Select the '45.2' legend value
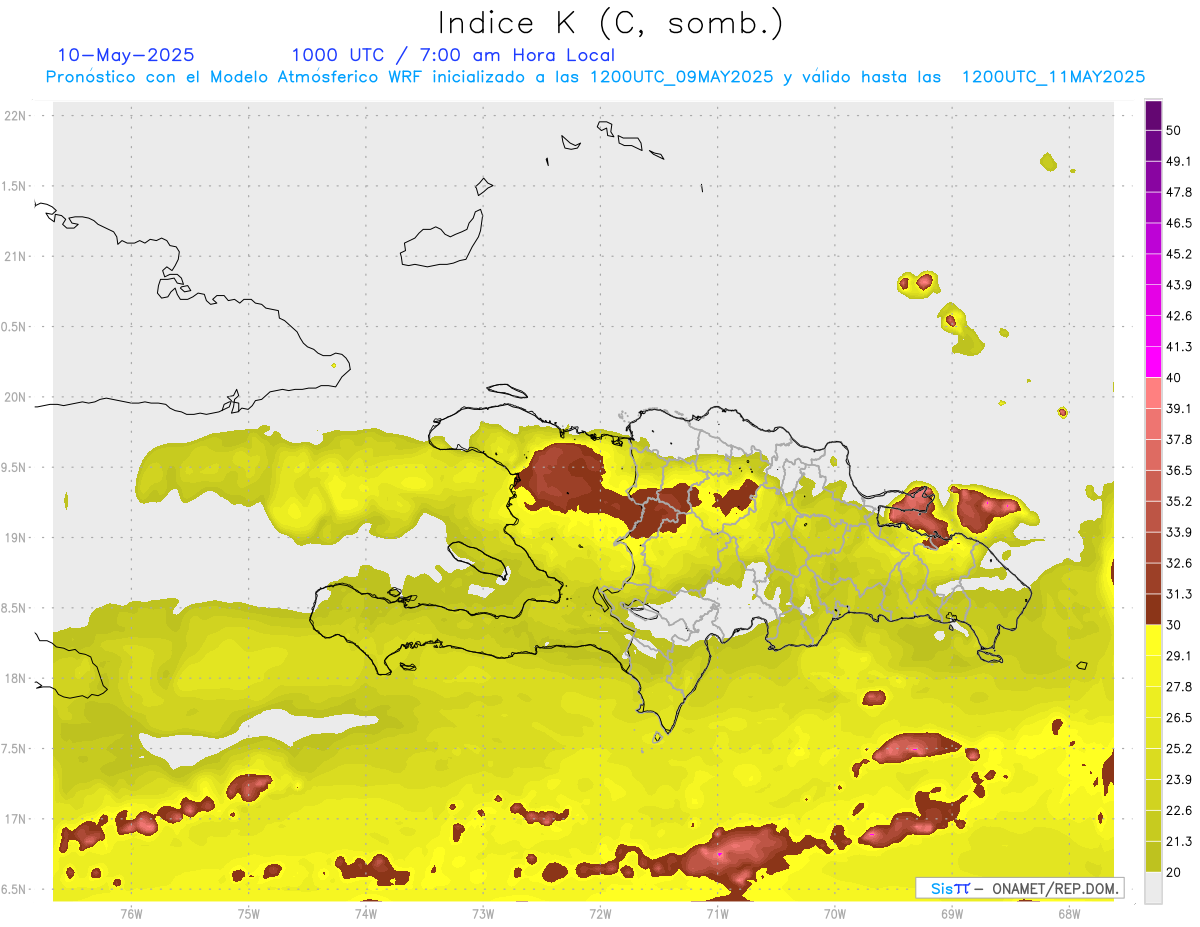1200x927 pixels. pyautogui.click(x=1179, y=254)
